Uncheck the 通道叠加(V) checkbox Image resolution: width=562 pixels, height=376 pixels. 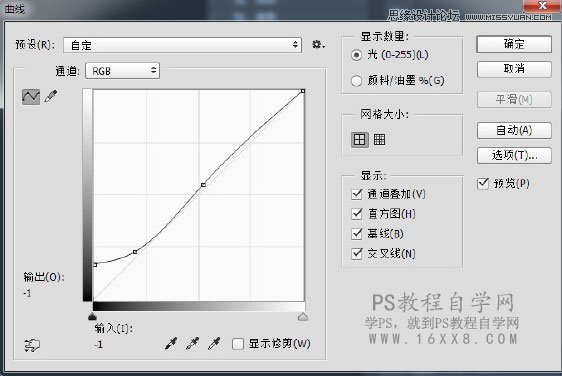pos(357,194)
